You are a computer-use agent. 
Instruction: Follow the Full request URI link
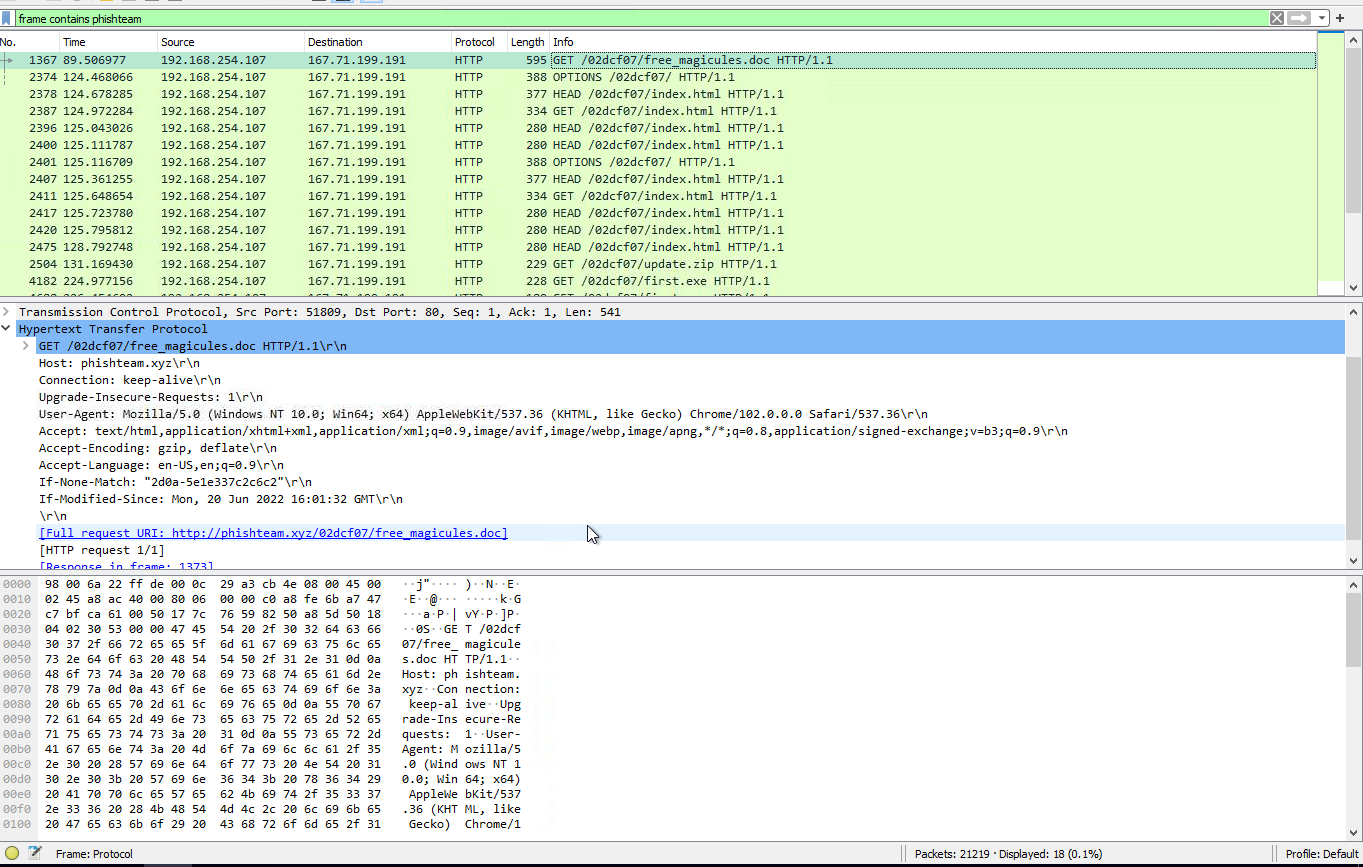(272, 532)
